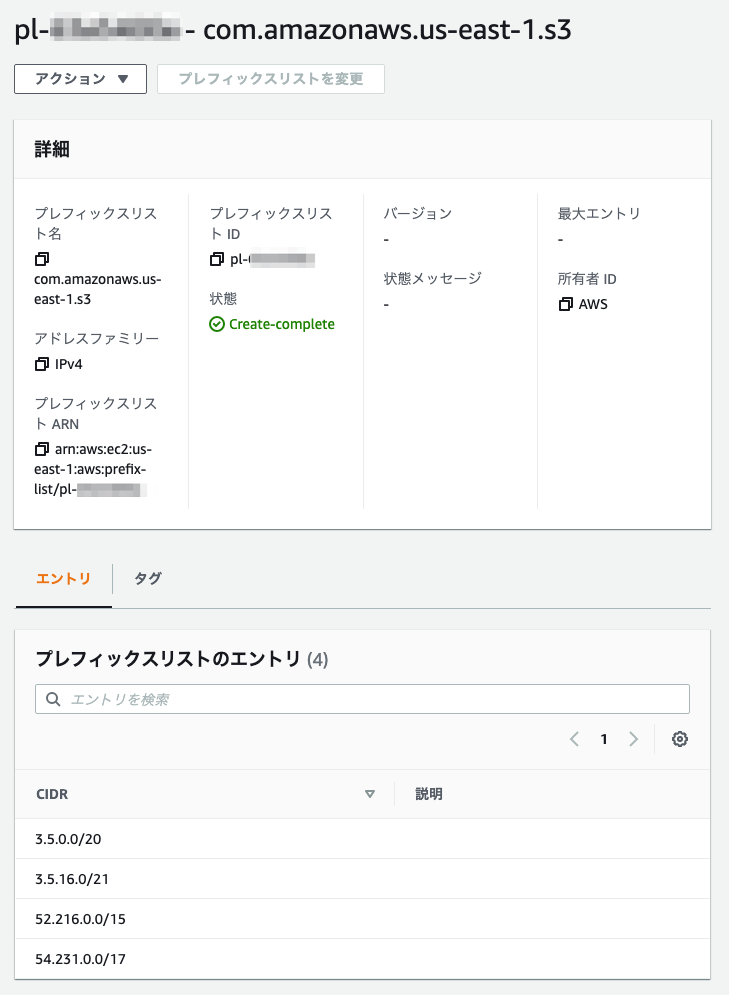Click the プレフィックスリストを変更 button

pos(271,79)
